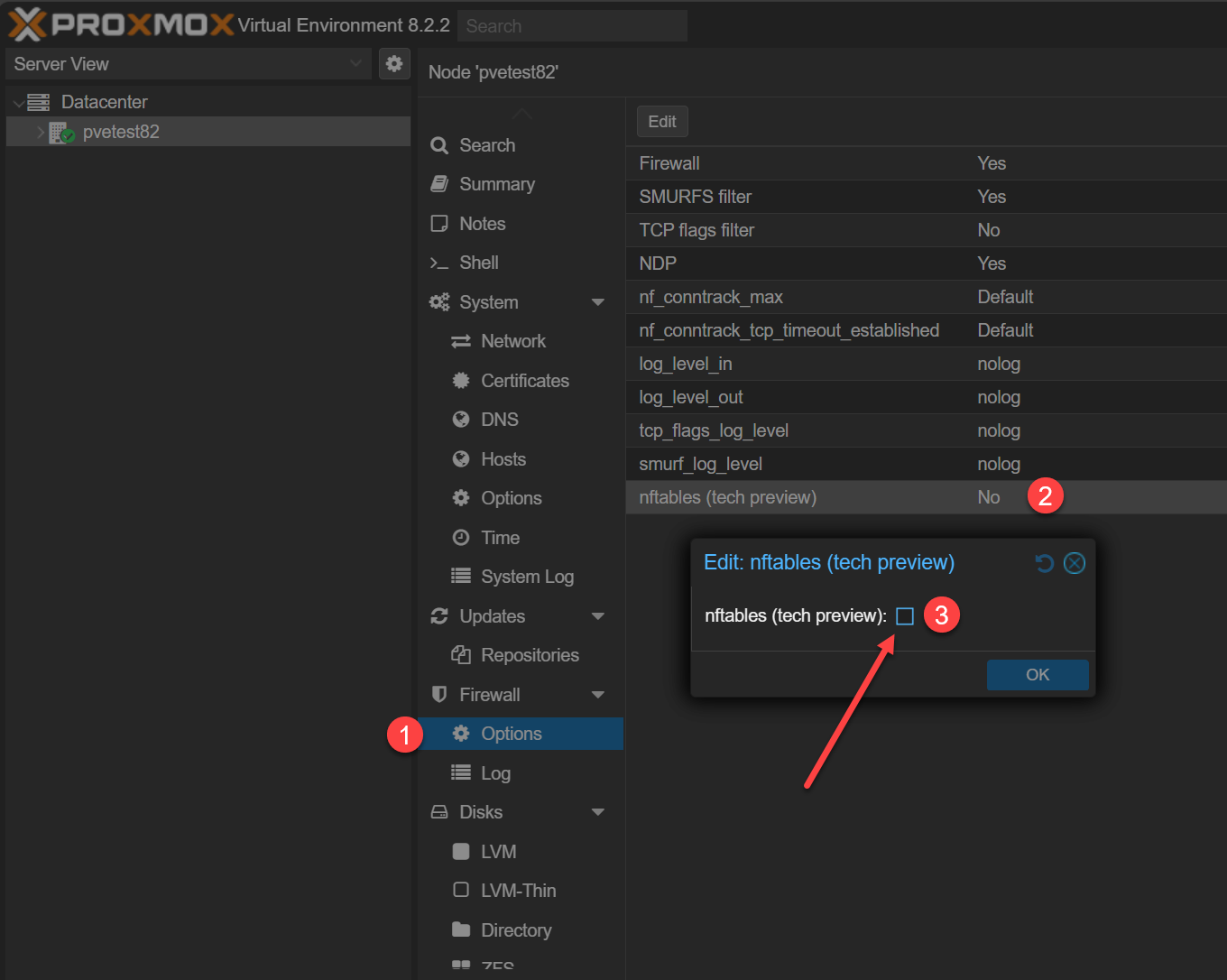Click the gear icon beside System Options
Image resolution: width=1227 pixels, height=980 pixels.
tap(461, 498)
